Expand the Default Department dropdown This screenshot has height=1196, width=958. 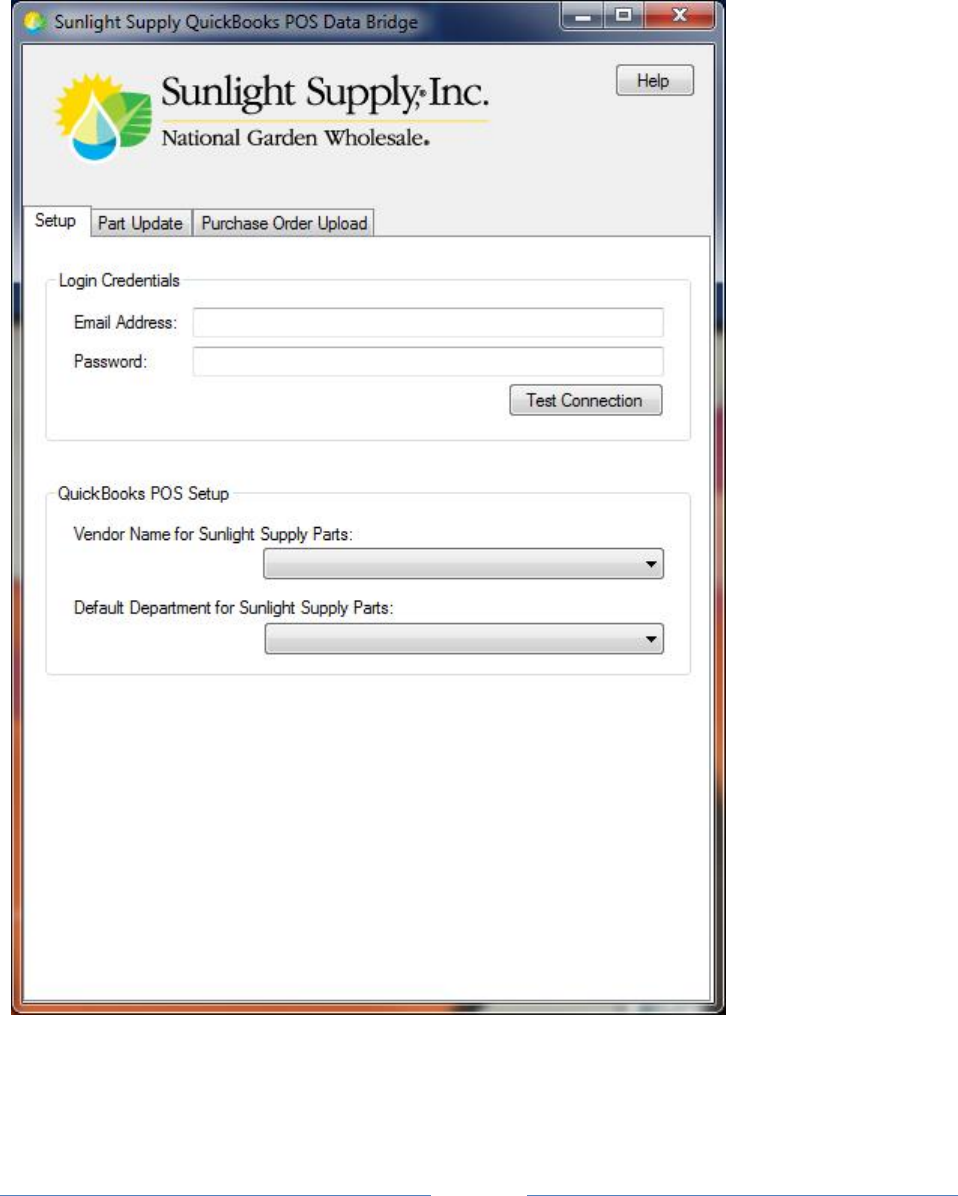click(x=464, y=639)
